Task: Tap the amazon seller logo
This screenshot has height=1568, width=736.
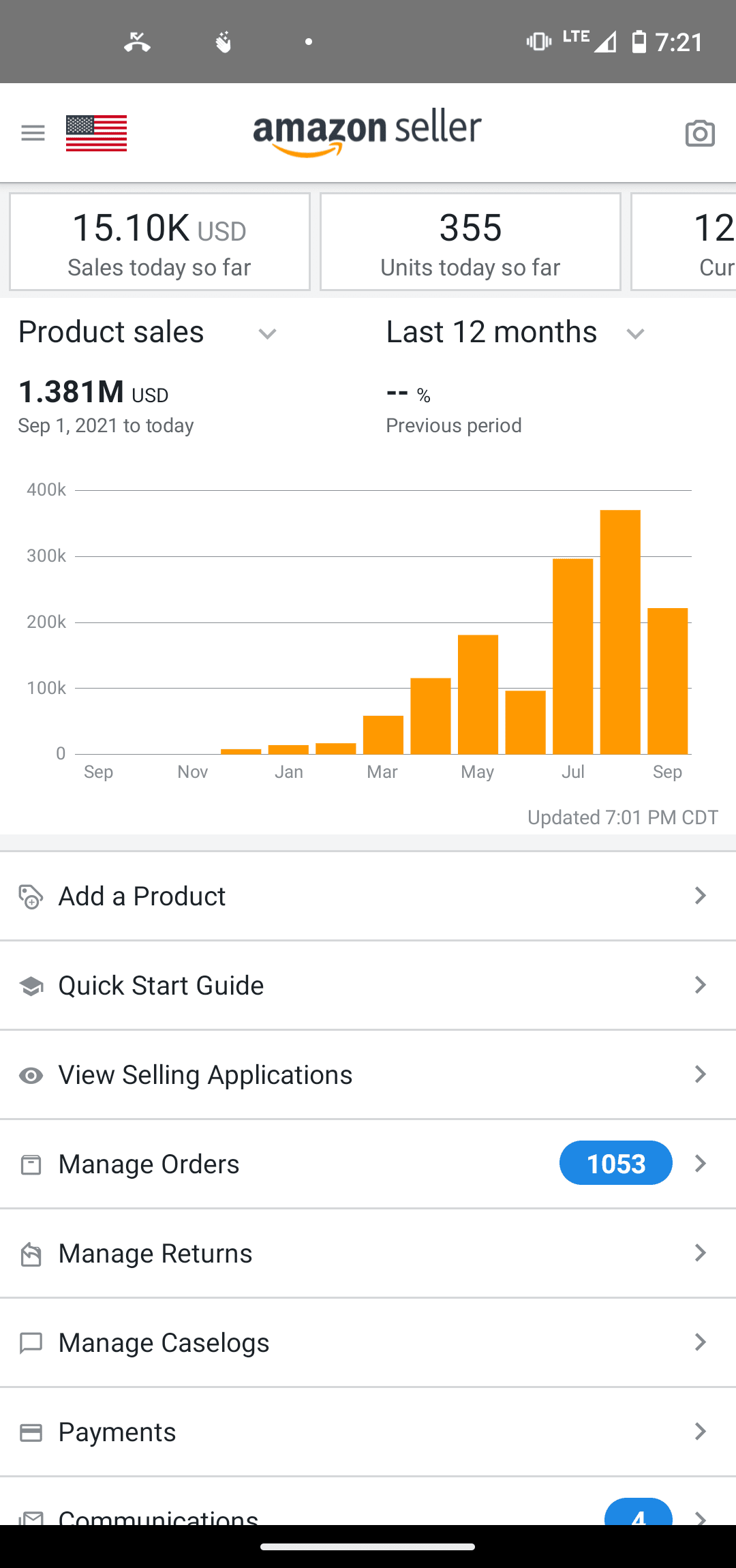Action: click(x=367, y=133)
